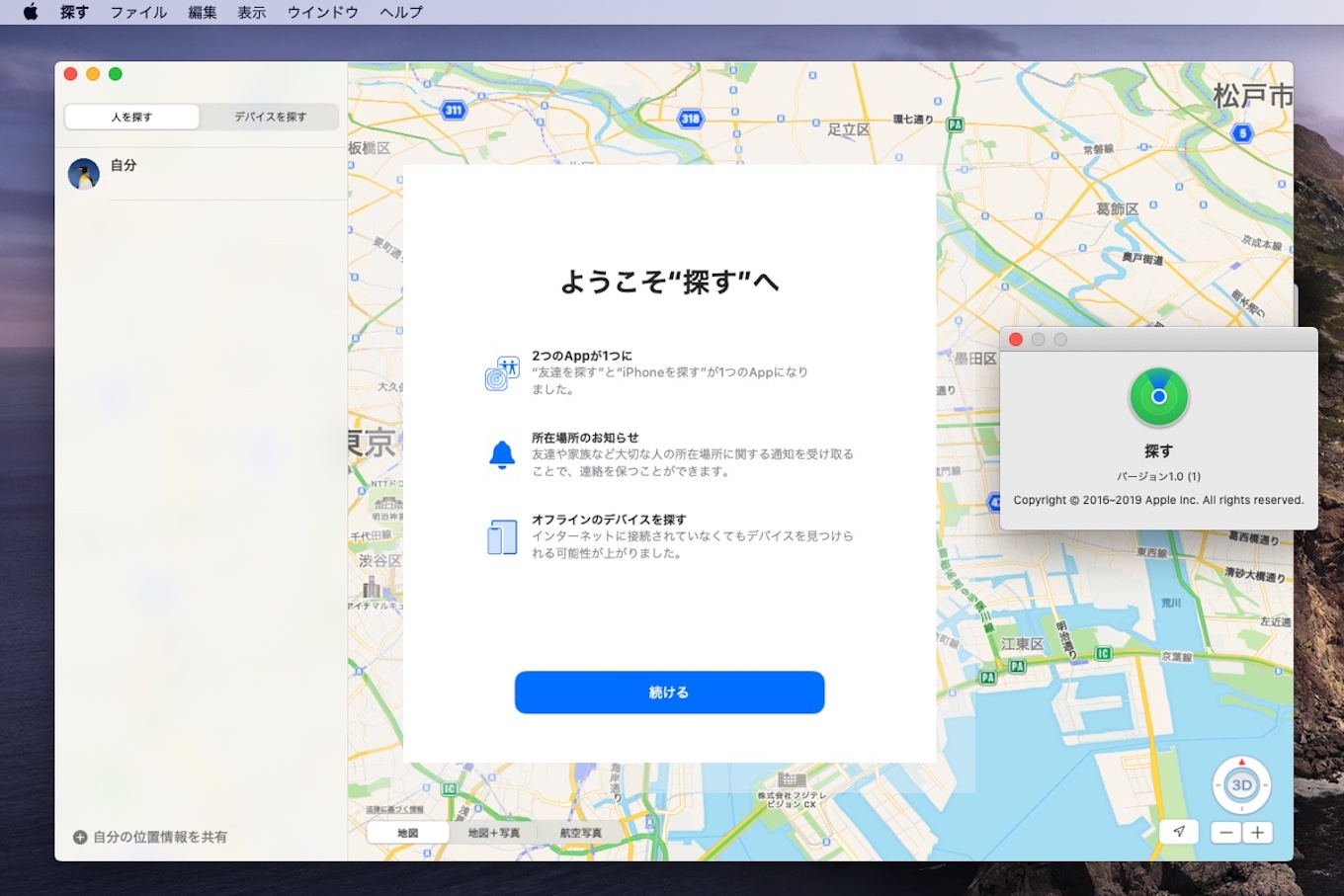The image size is (1344, 896).
Task: Click the 318 route shield on map
Action: 691,119
